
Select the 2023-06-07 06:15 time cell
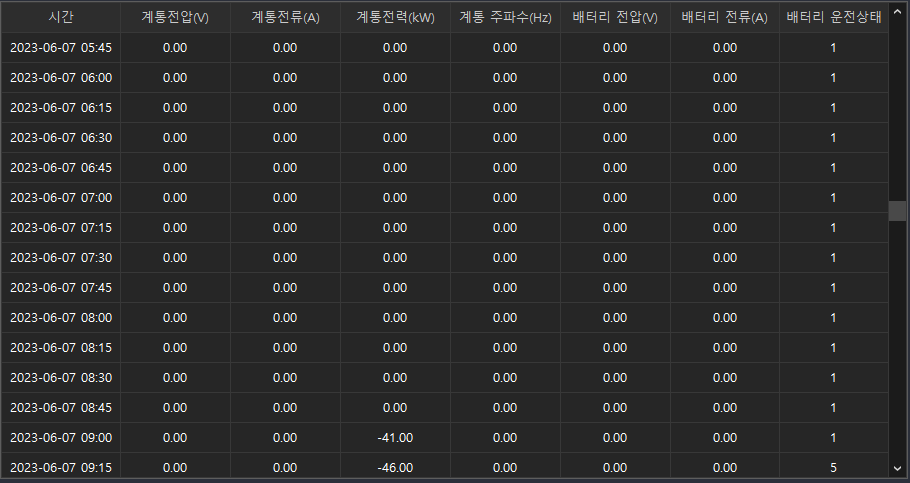click(x=61, y=108)
